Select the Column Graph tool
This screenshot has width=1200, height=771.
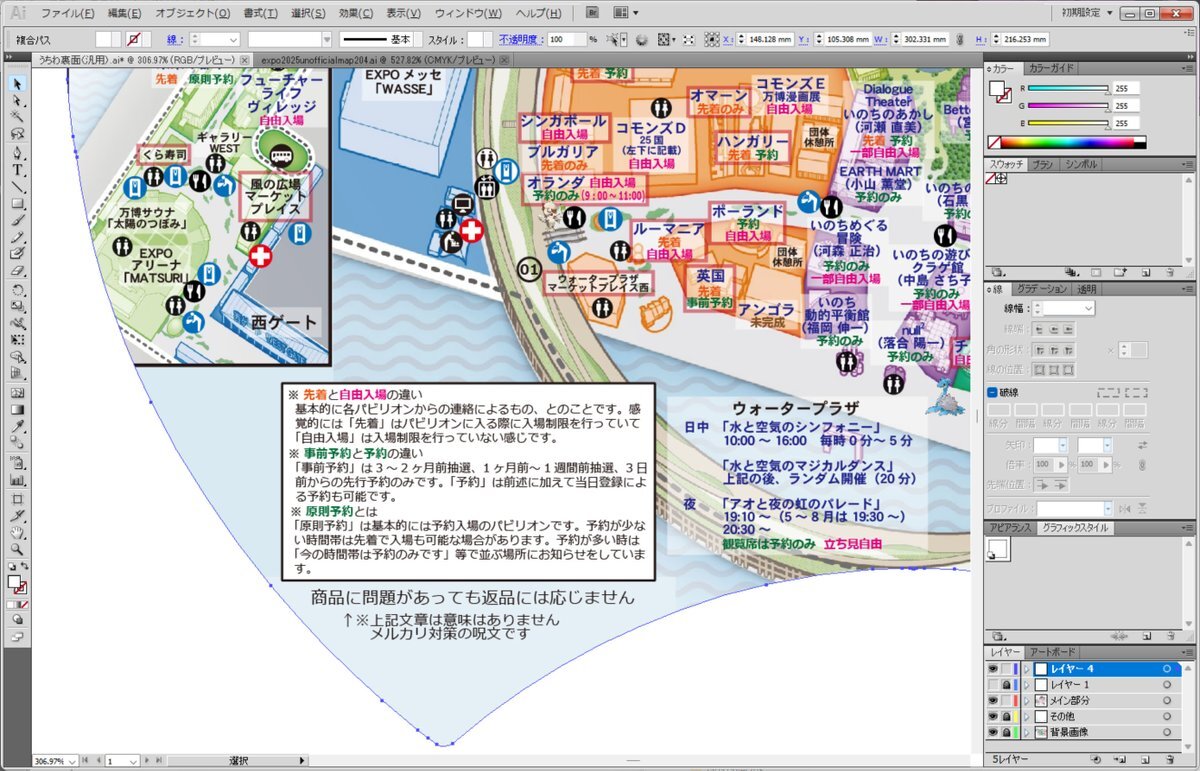click(17, 480)
